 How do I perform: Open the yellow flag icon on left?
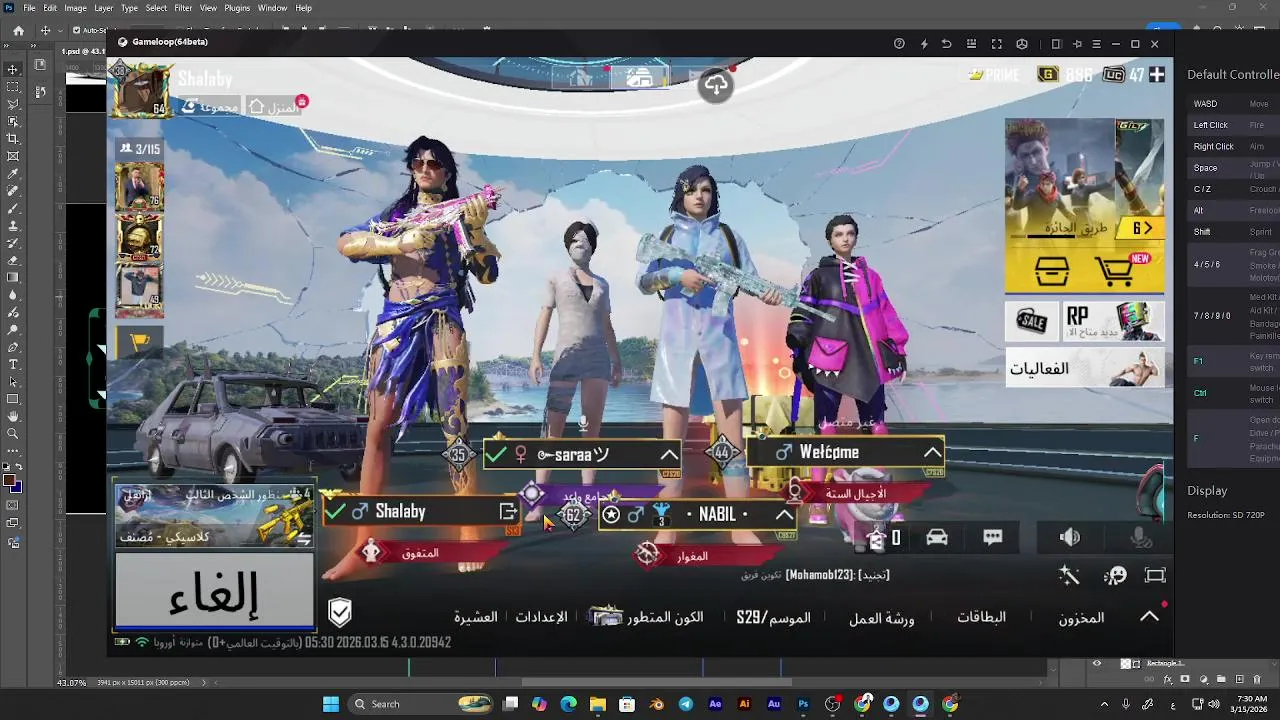click(x=139, y=342)
